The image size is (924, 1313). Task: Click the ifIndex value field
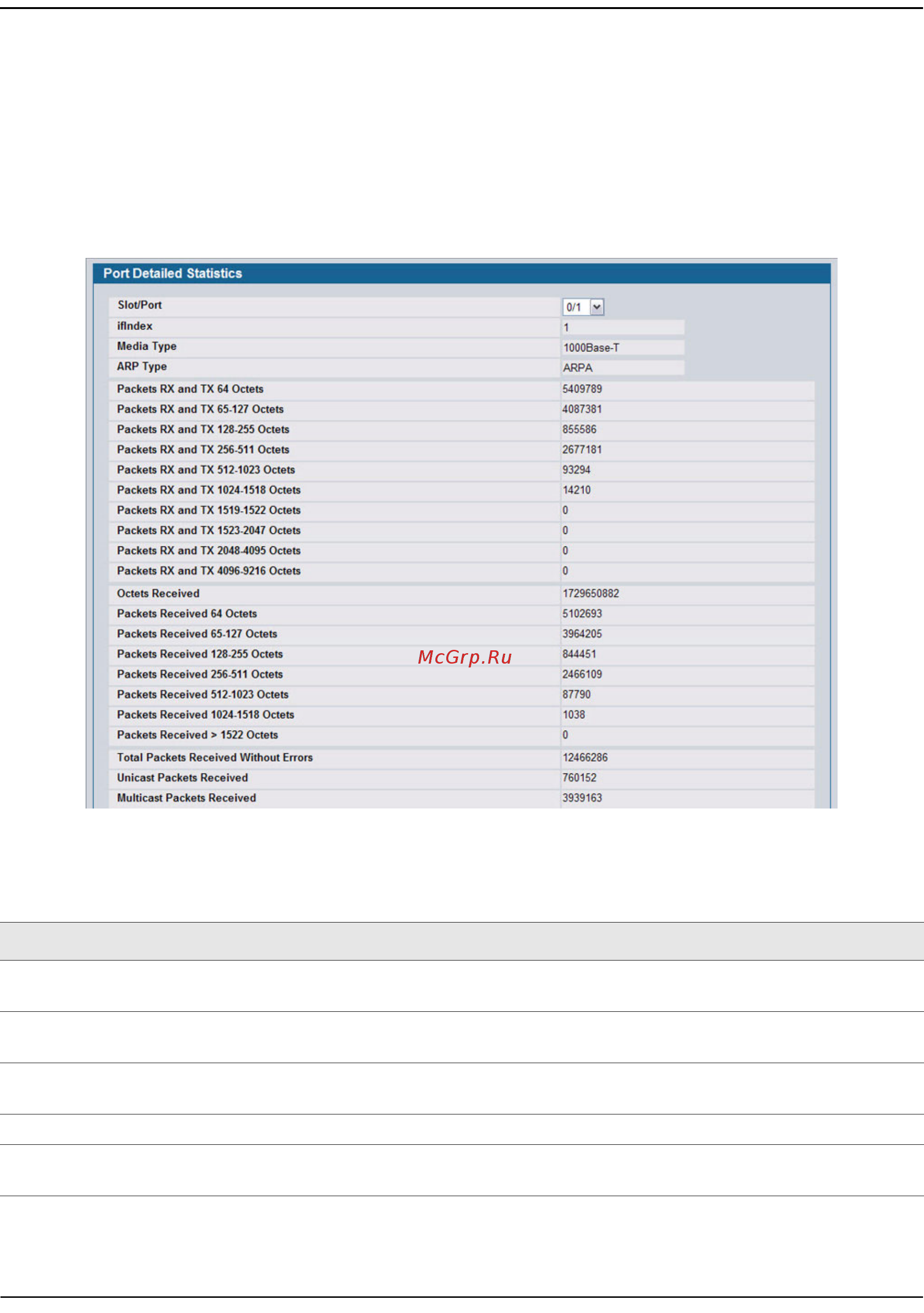pos(623,327)
